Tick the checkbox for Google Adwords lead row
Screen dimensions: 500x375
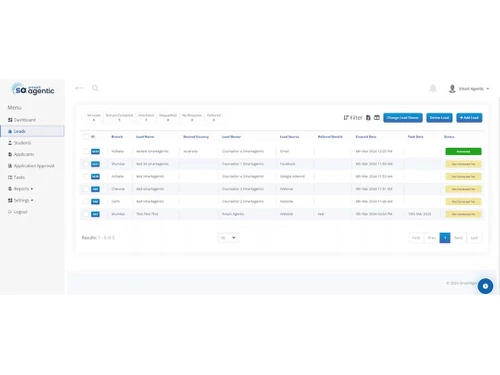[x=86, y=176]
